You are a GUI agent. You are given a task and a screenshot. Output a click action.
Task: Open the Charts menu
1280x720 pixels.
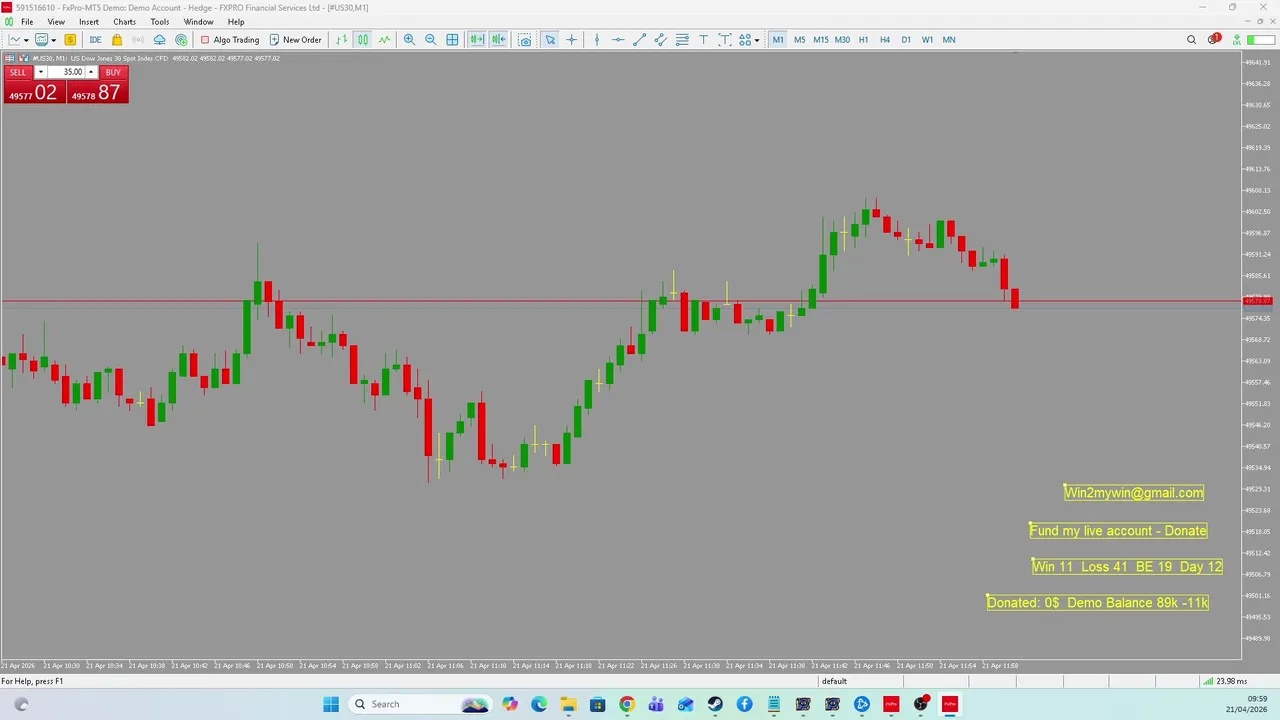click(124, 22)
